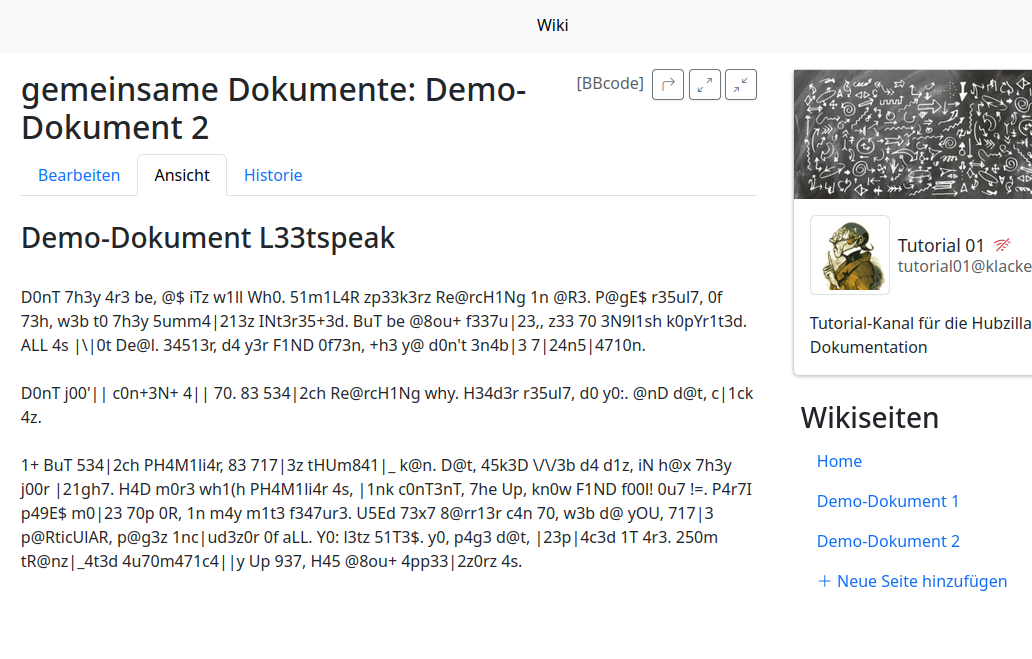Click the Demo-Dokument L33tspeak heading
1032x659 pixels.
(208, 238)
